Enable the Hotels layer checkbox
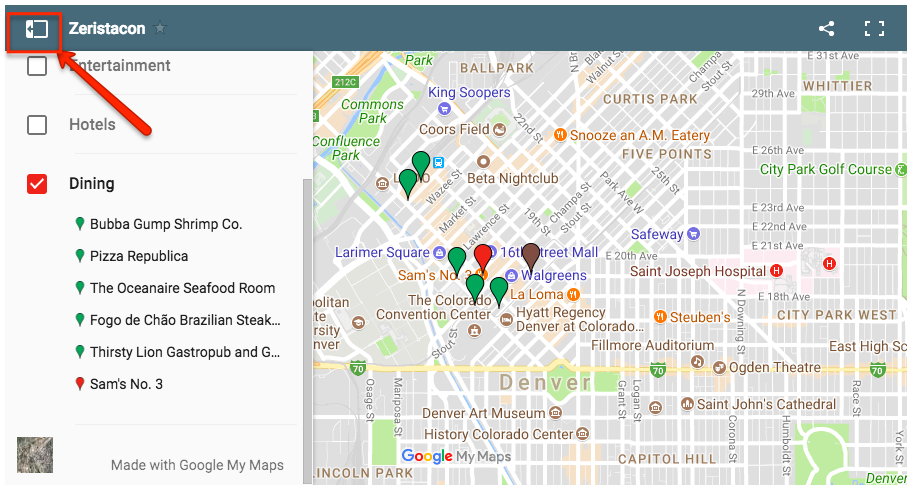 (37, 125)
